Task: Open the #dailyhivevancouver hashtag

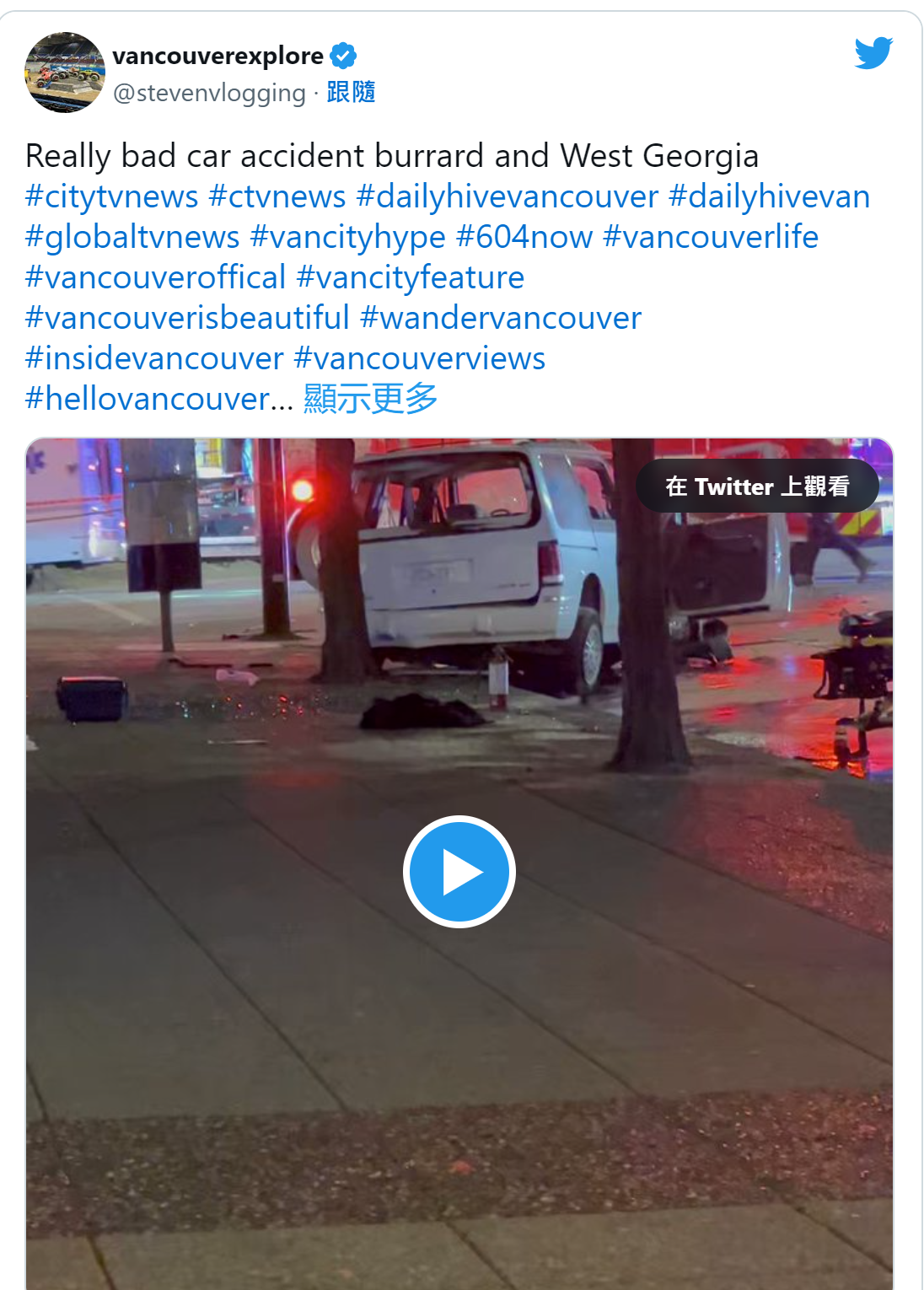Action: [x=508, y=196]
